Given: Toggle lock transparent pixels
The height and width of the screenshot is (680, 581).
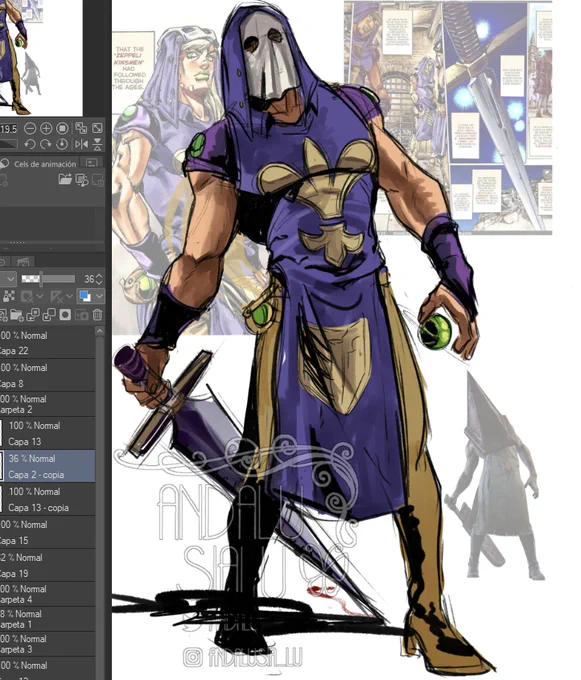Looking at the screenshot, I should pos(8,296).
